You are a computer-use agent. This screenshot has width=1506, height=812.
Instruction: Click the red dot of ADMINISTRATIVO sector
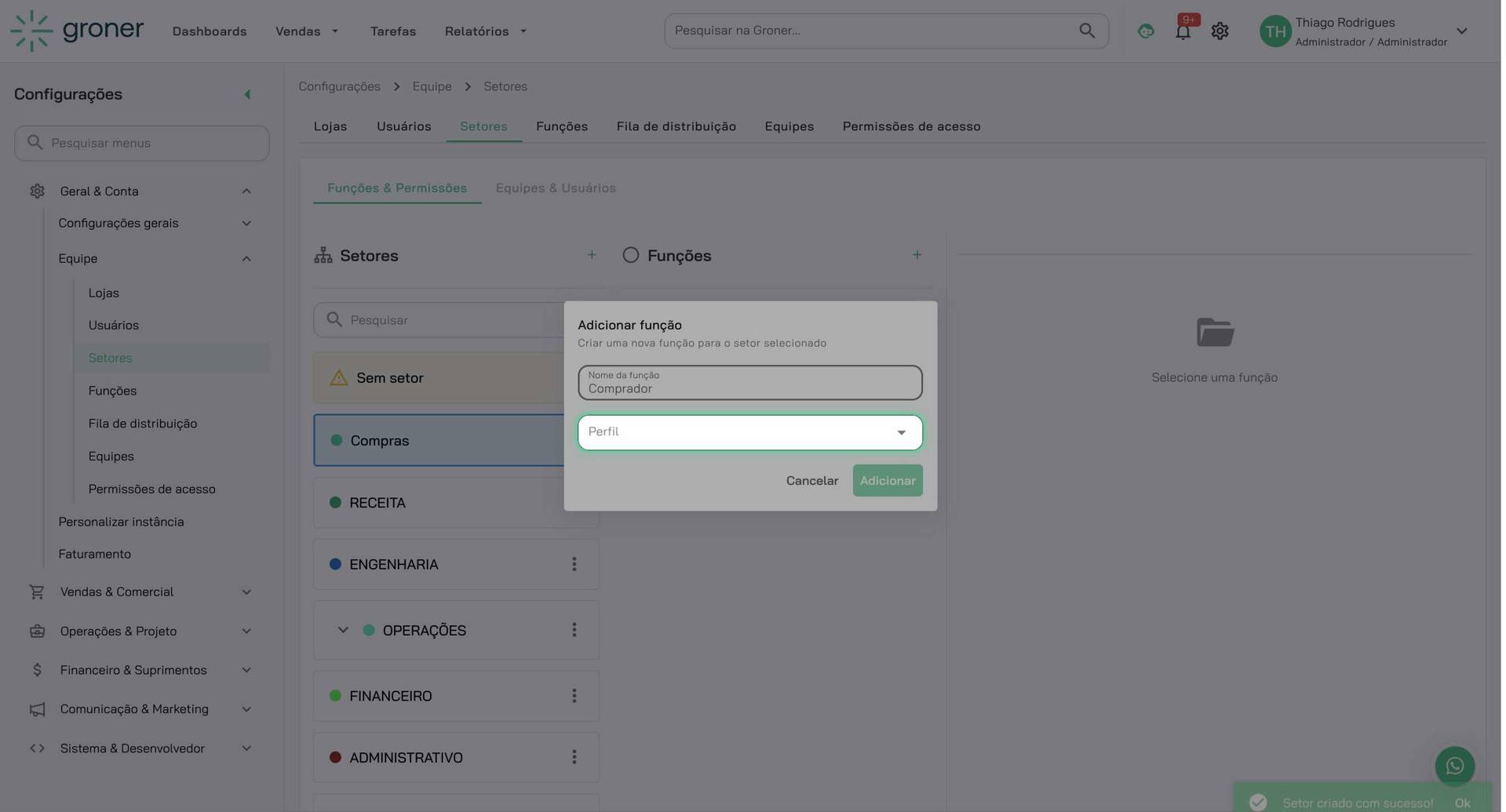coord(336,758)
